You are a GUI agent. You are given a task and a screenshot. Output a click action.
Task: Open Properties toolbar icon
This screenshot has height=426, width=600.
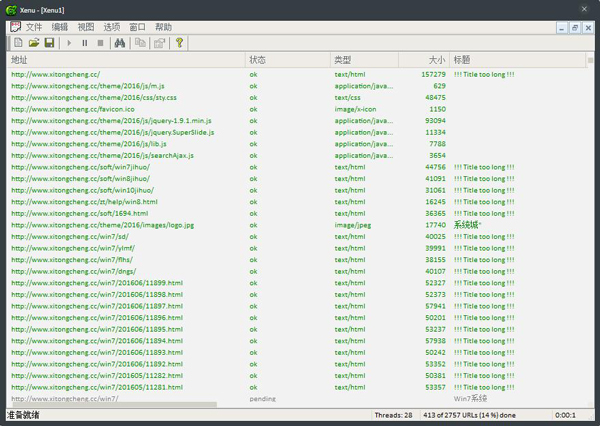[x=160, y=43]
